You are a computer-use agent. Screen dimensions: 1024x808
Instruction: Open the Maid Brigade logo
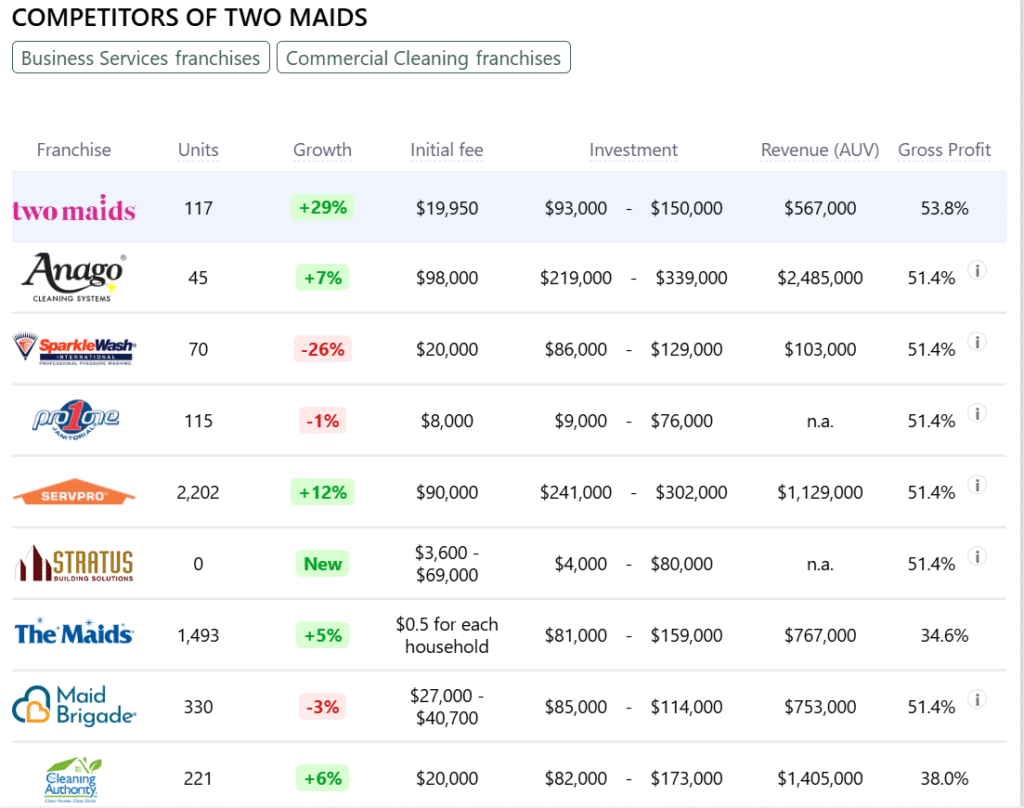74,705
